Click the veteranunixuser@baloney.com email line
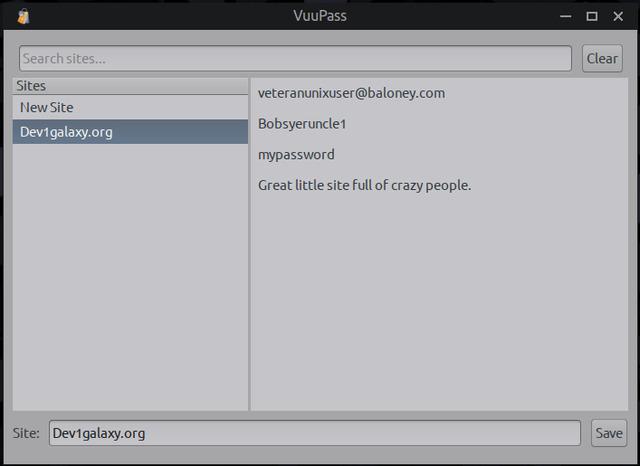 [x=351, y=93]
